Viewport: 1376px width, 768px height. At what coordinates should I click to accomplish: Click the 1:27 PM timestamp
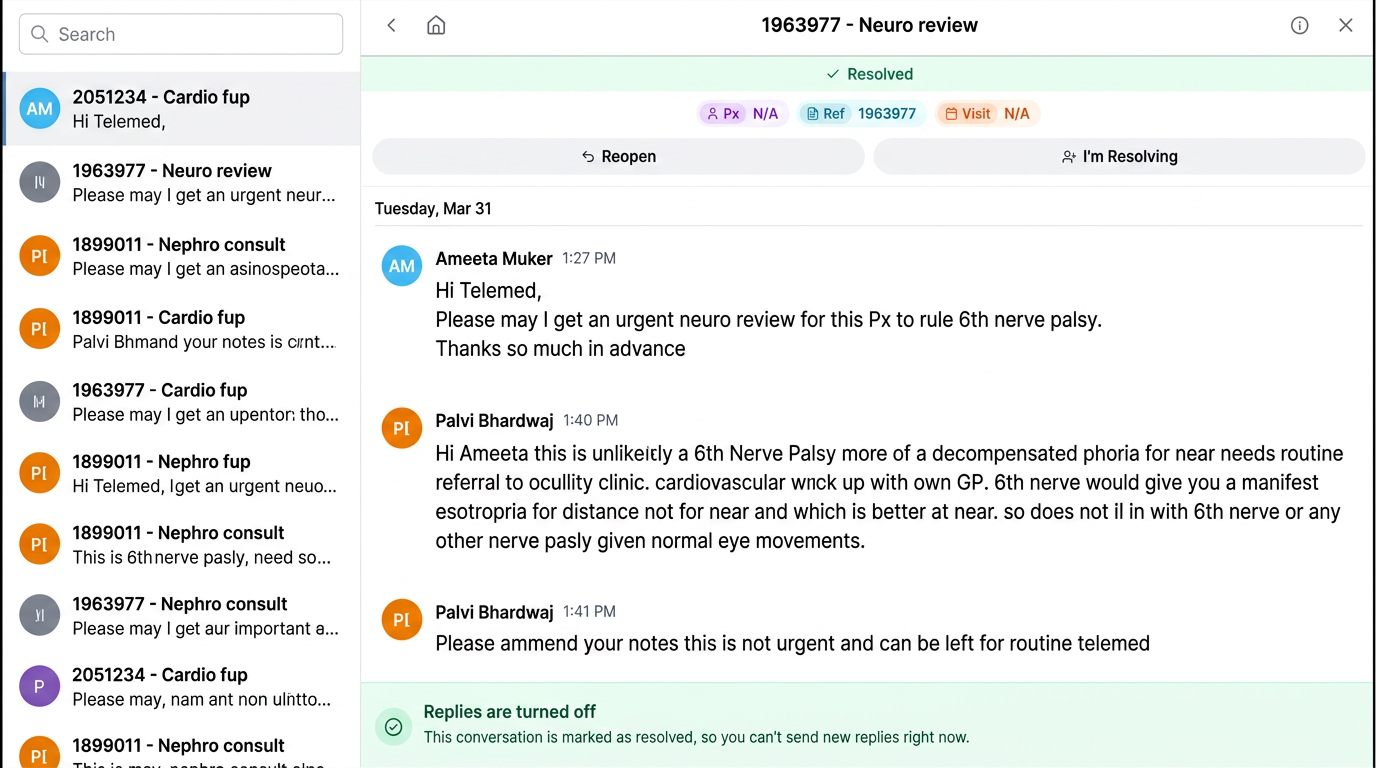point(589,258)
